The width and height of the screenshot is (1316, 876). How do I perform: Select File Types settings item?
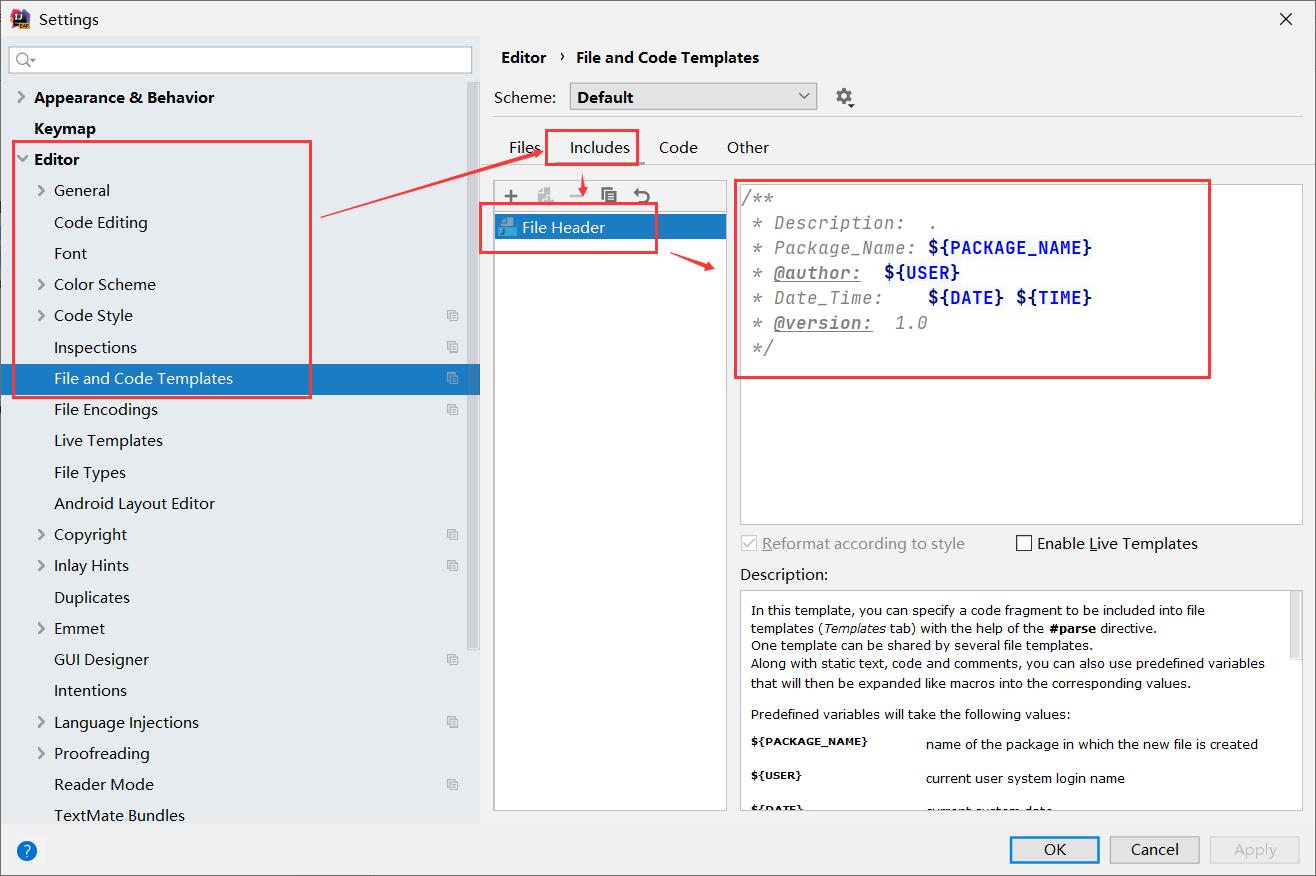click(x=90, y=472)
